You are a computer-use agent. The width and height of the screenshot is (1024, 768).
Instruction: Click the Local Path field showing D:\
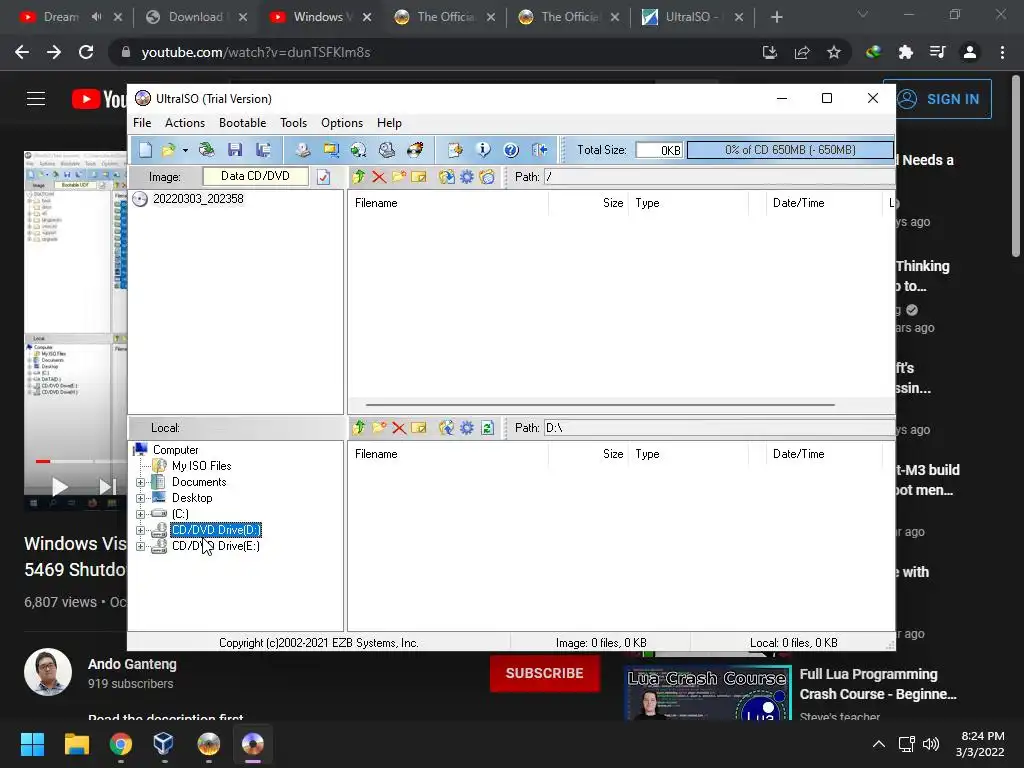(720, 428)
